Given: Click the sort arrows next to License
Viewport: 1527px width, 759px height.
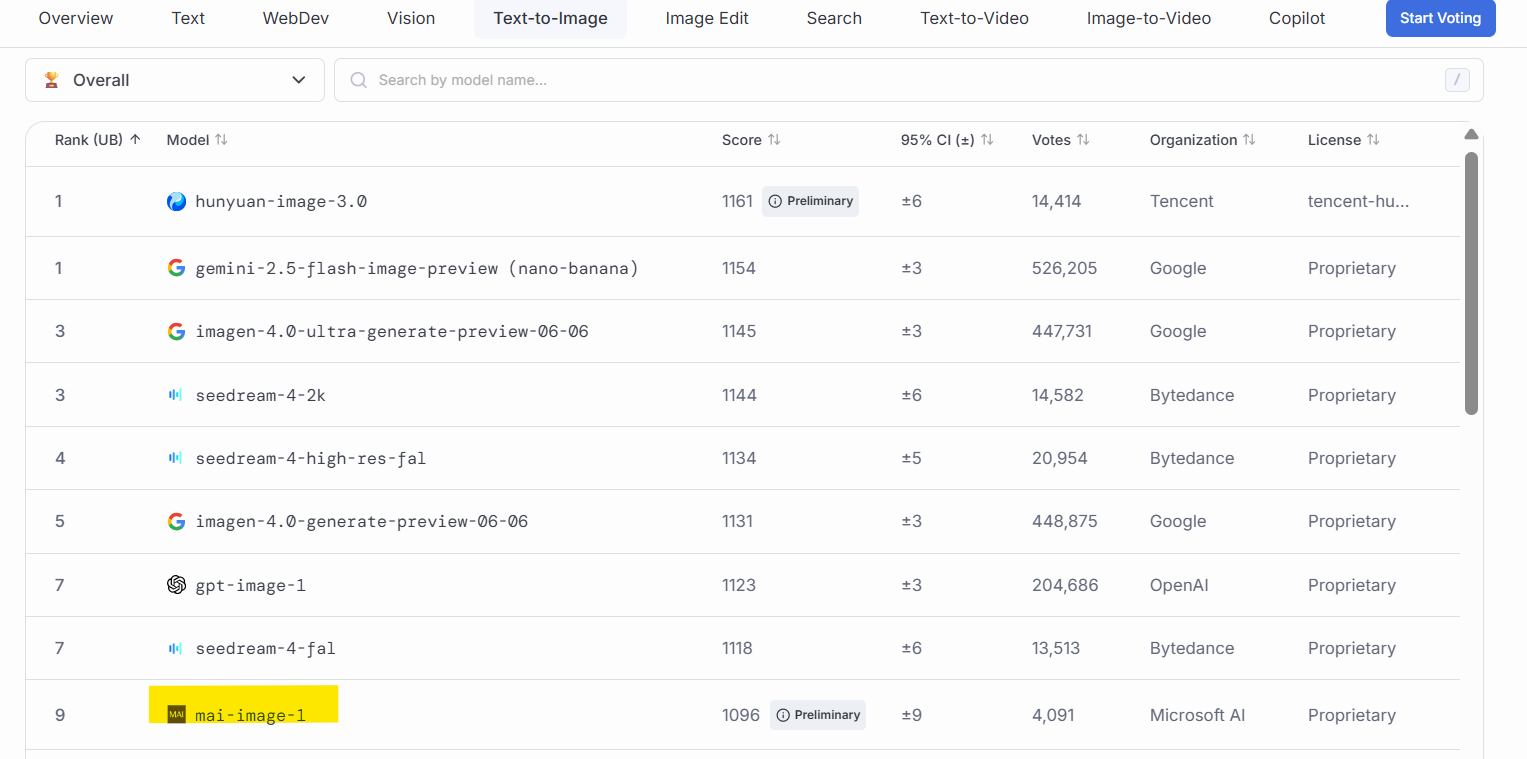Looking at the screenshot, I should tap(1373, 140).
